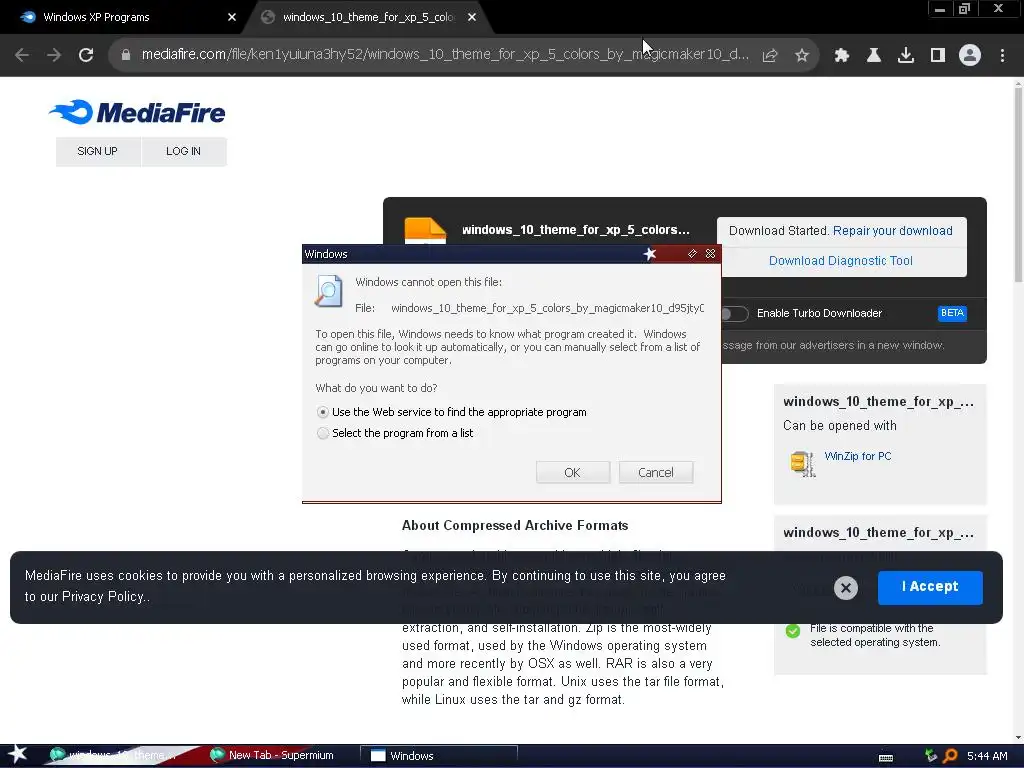Close the windows_10_theme_for_xp tab
Viewport: 1024px width, 768px height.
tap(472, 17)
